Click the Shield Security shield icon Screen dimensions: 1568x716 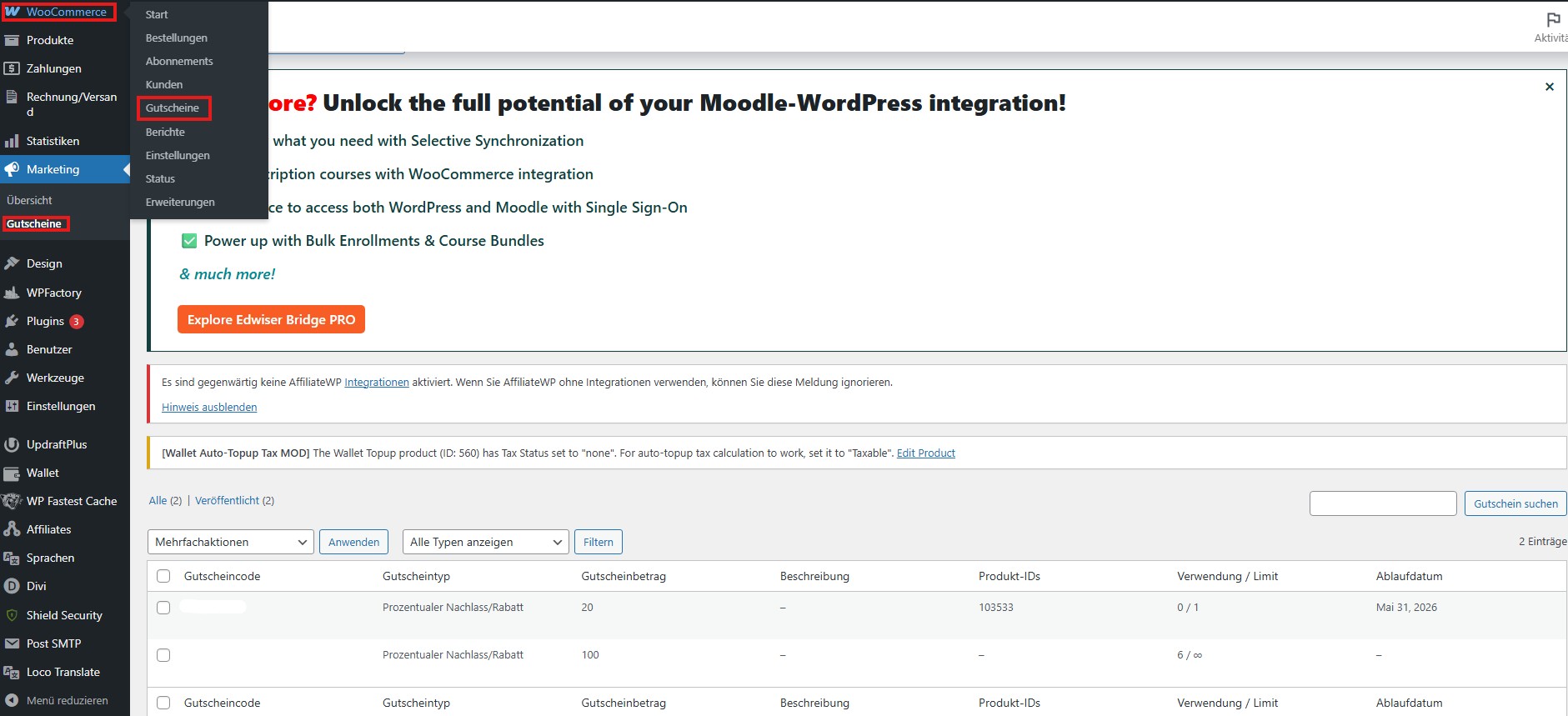click(12, 615)
